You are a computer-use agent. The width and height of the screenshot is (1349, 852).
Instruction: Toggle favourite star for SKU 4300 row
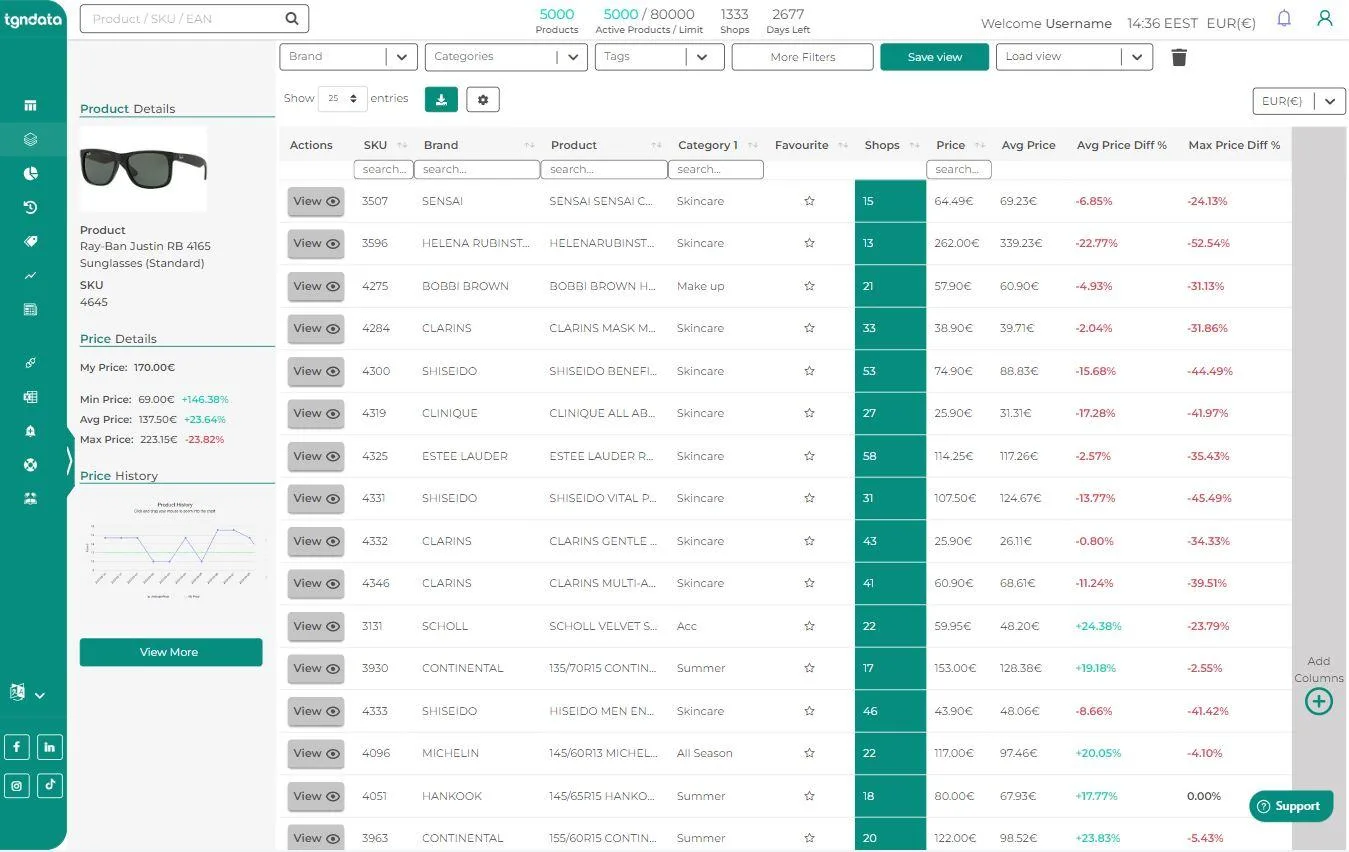(x=809, y=371)
